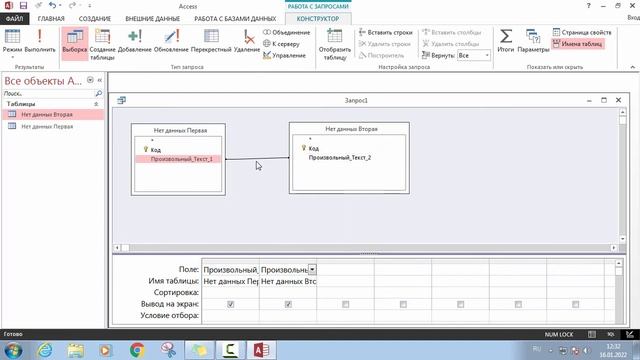Viewport: 640px width, 360px height.
Task: Collapse the Таблицы group
Action: [x=96, y=104]
